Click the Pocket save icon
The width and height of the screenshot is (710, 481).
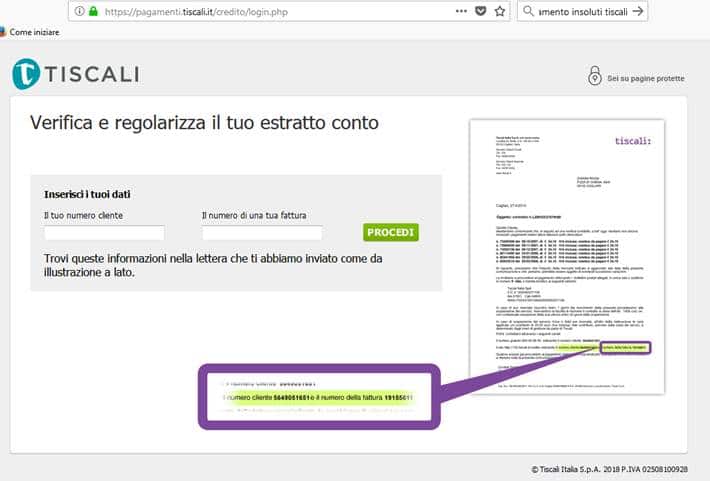point(480,11)
